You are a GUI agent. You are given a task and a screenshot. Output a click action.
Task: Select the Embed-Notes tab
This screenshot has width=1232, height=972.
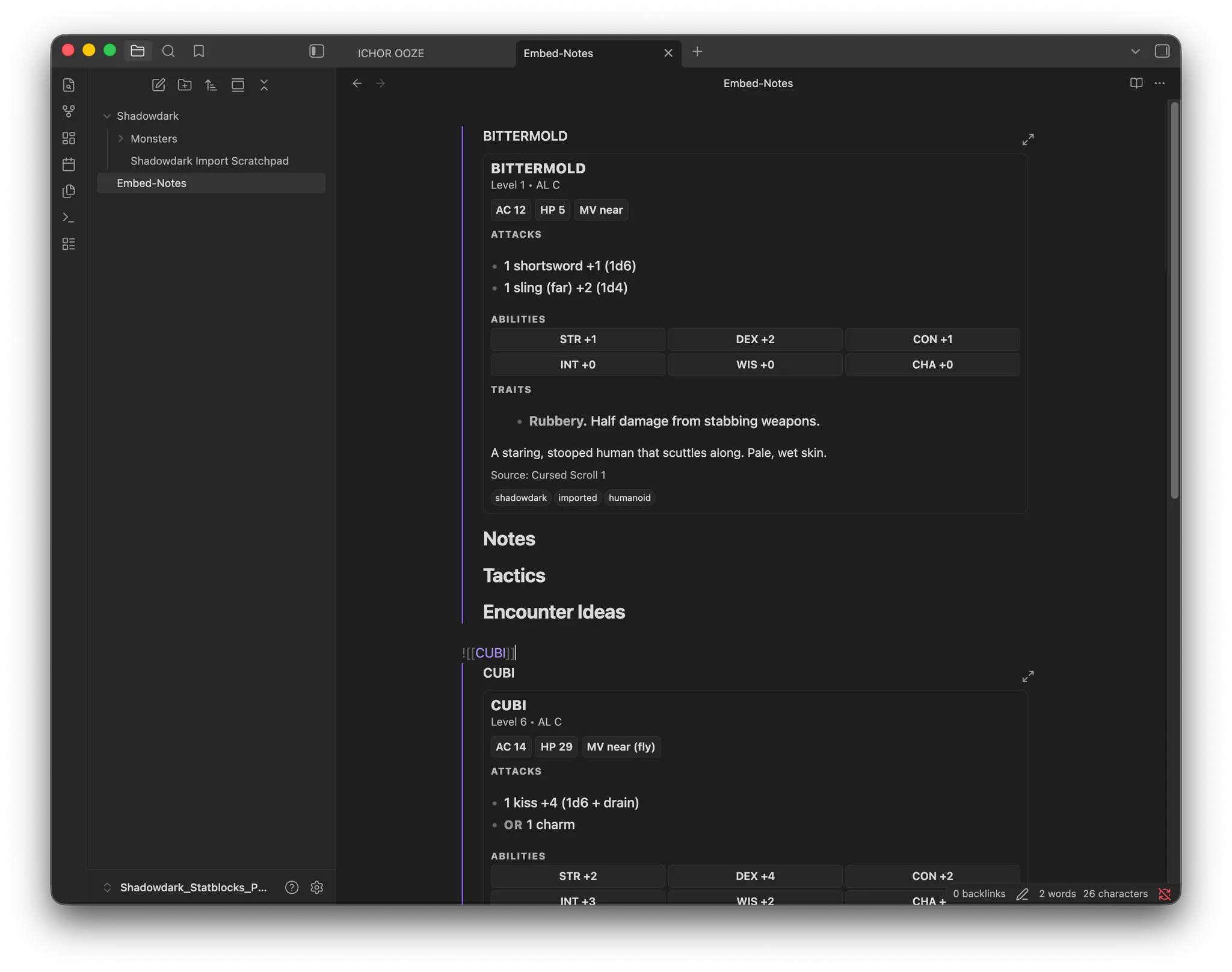pos(558,53)
